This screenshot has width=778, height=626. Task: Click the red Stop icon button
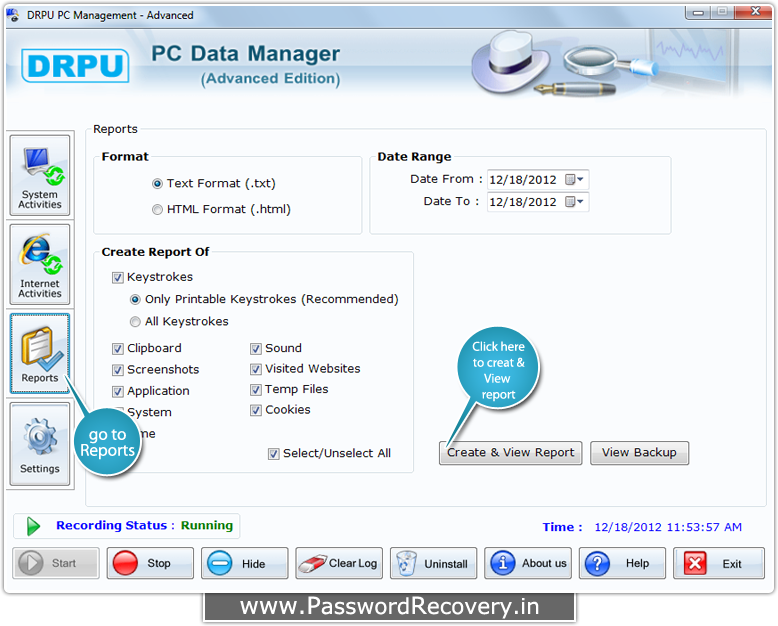pyautogui.click(x=150, y=563)
